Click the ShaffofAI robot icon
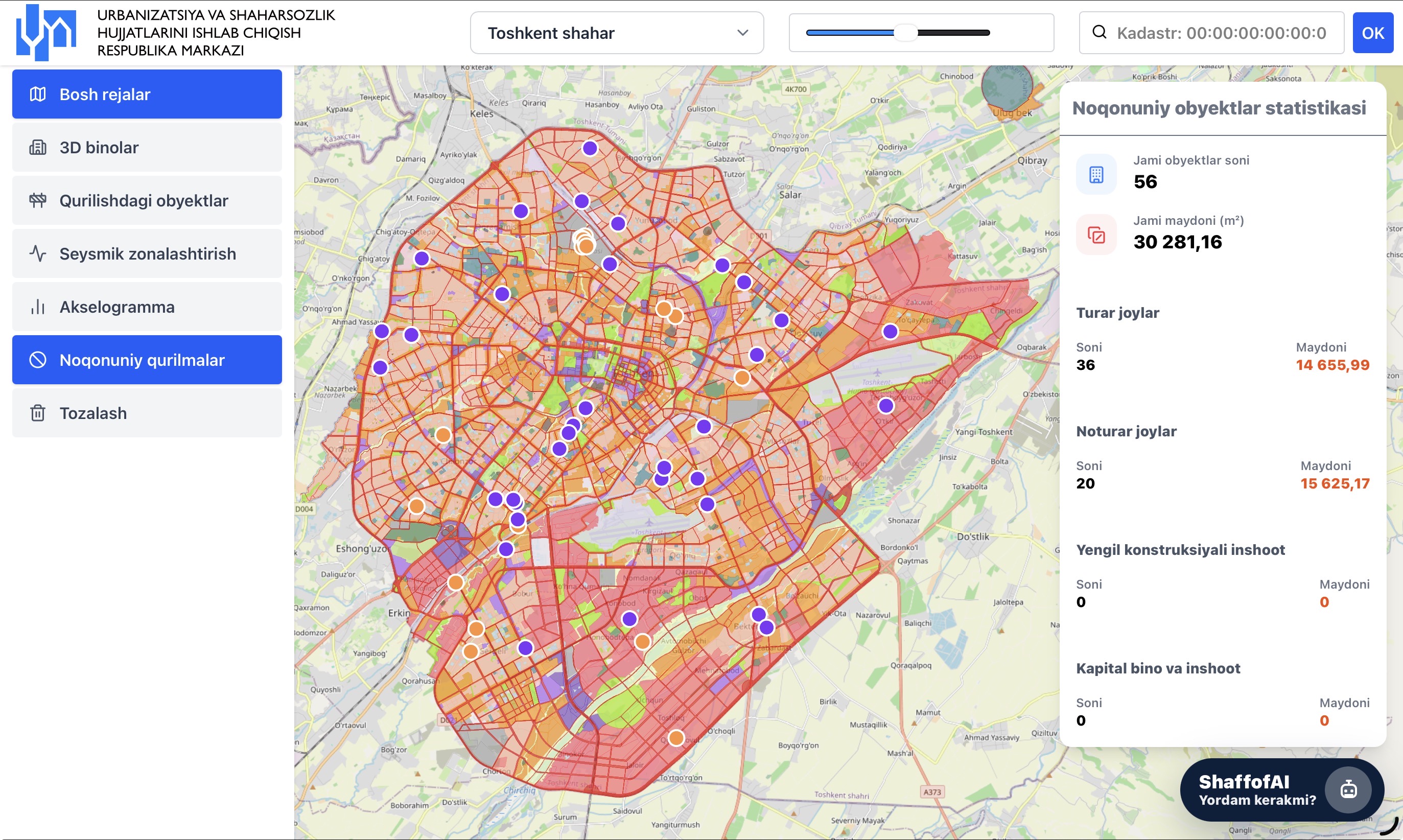Screen dimensions: 1403x840 pos(1348,789)
